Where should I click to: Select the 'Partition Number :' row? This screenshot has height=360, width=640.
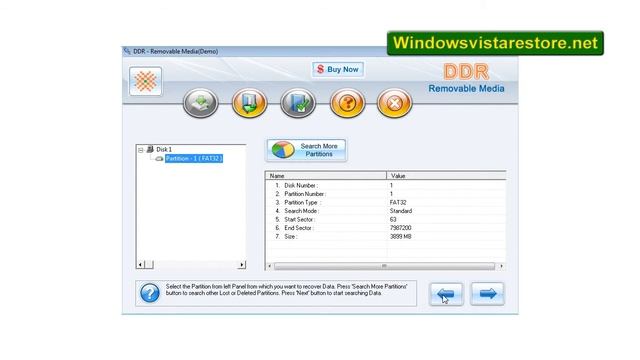click(385, 194)
